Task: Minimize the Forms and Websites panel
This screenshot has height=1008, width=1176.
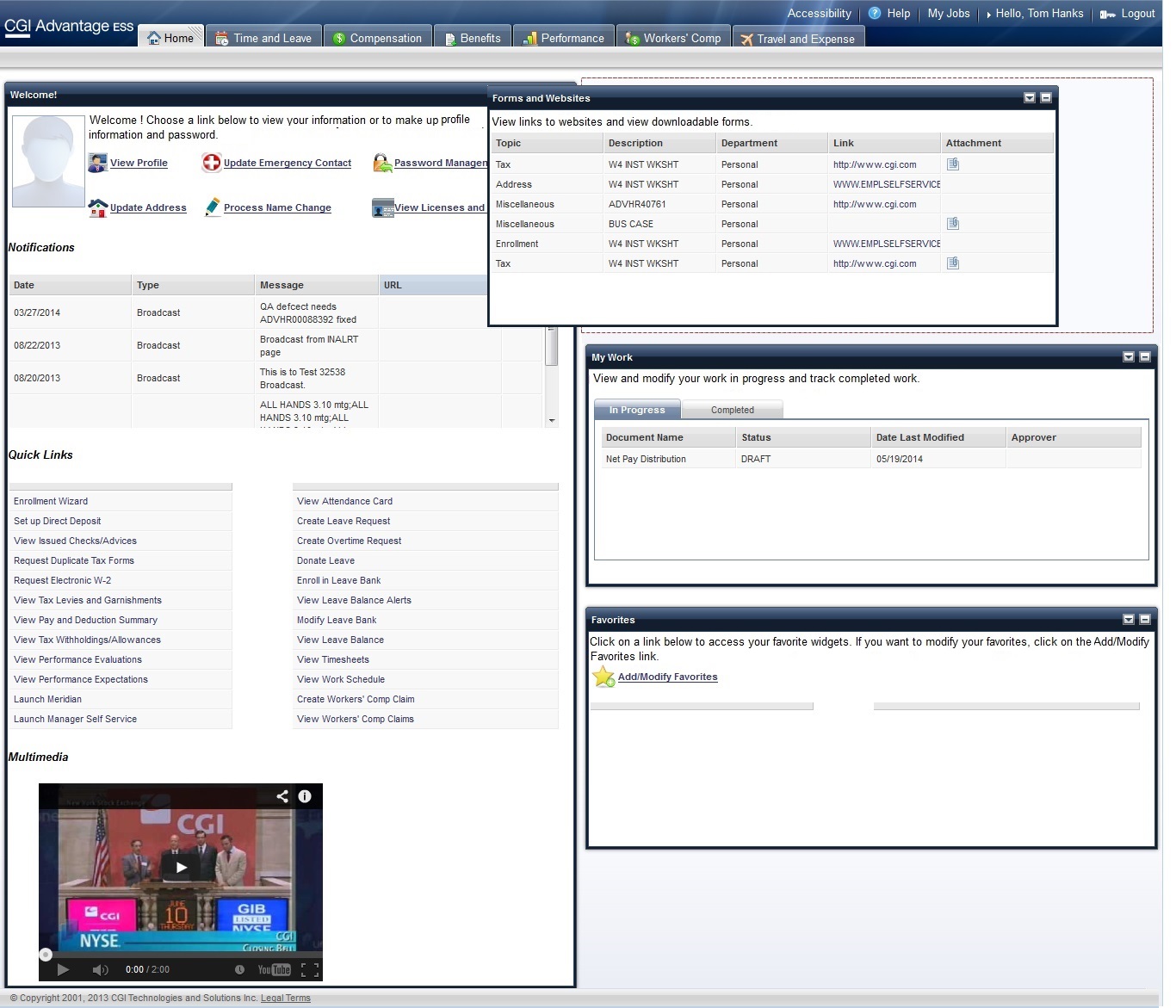Action: point(1045,98)
